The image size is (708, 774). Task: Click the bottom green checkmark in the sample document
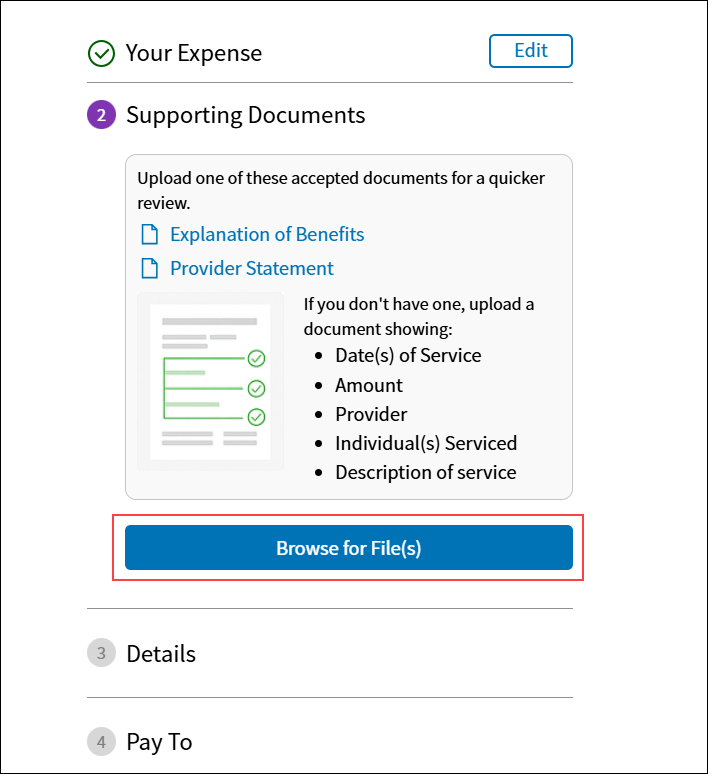(256, 417)
